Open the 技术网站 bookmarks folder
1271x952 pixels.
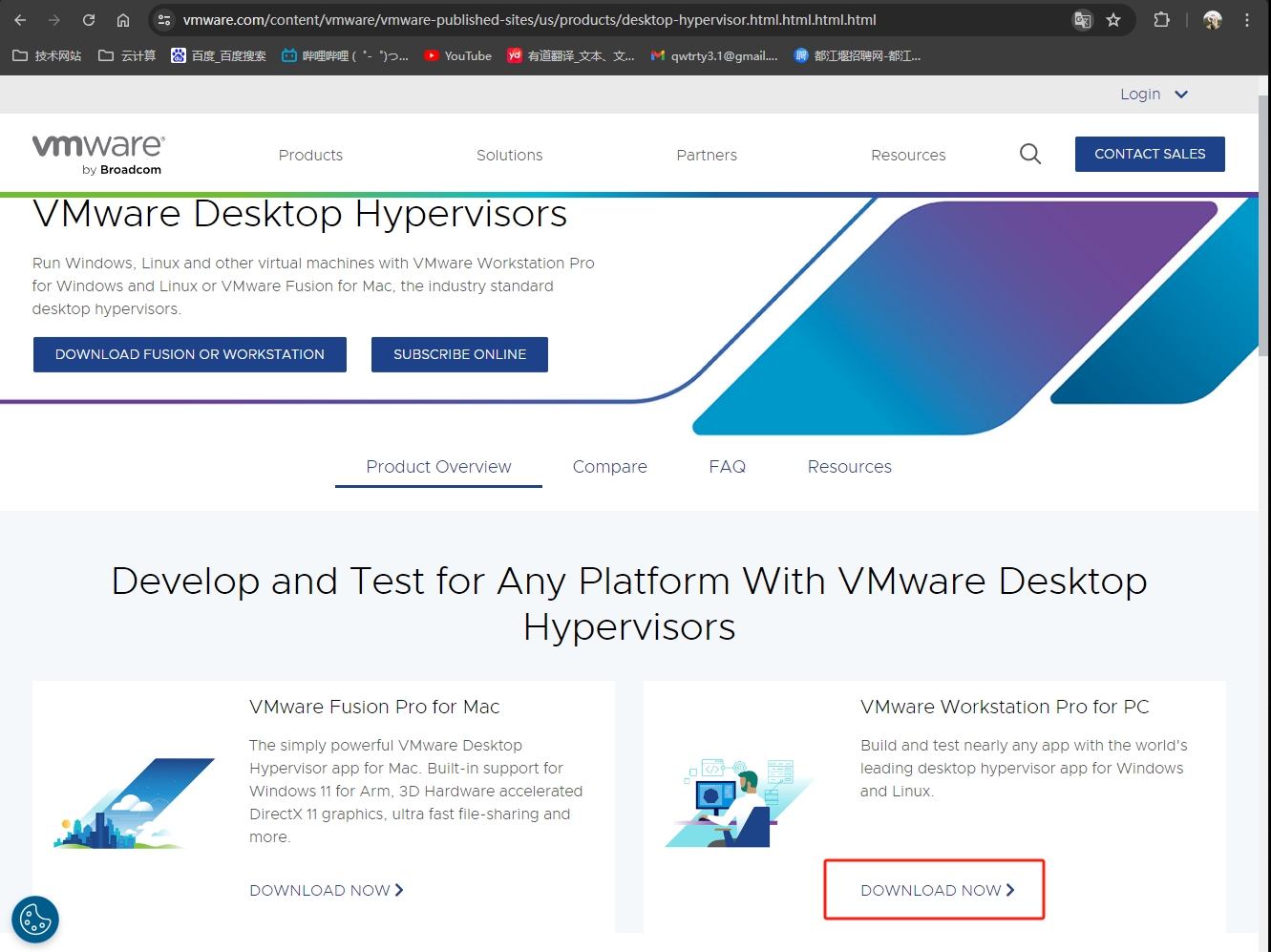point(47,56)
